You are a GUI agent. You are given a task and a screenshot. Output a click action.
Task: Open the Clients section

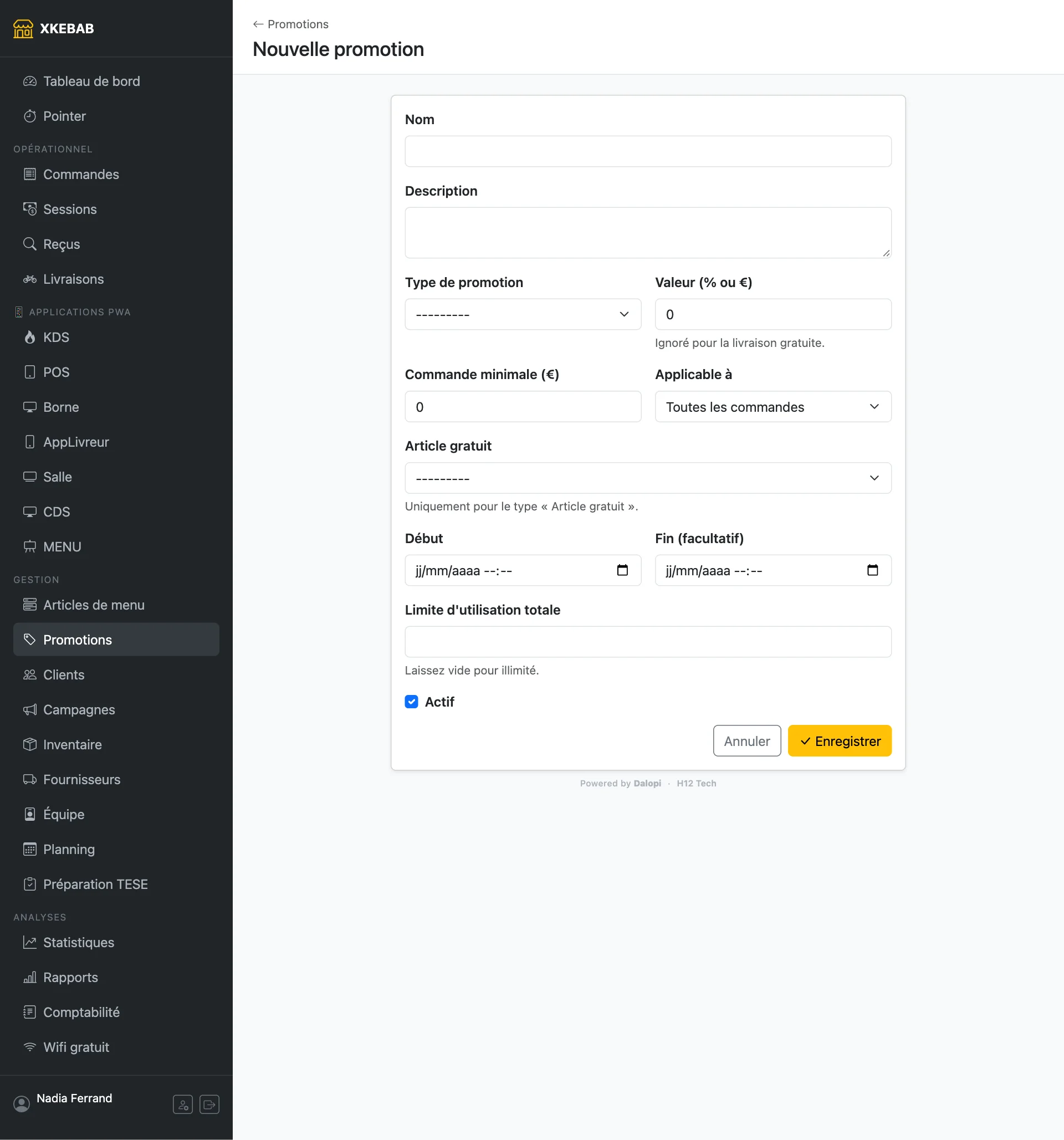(x=116, y=675)
